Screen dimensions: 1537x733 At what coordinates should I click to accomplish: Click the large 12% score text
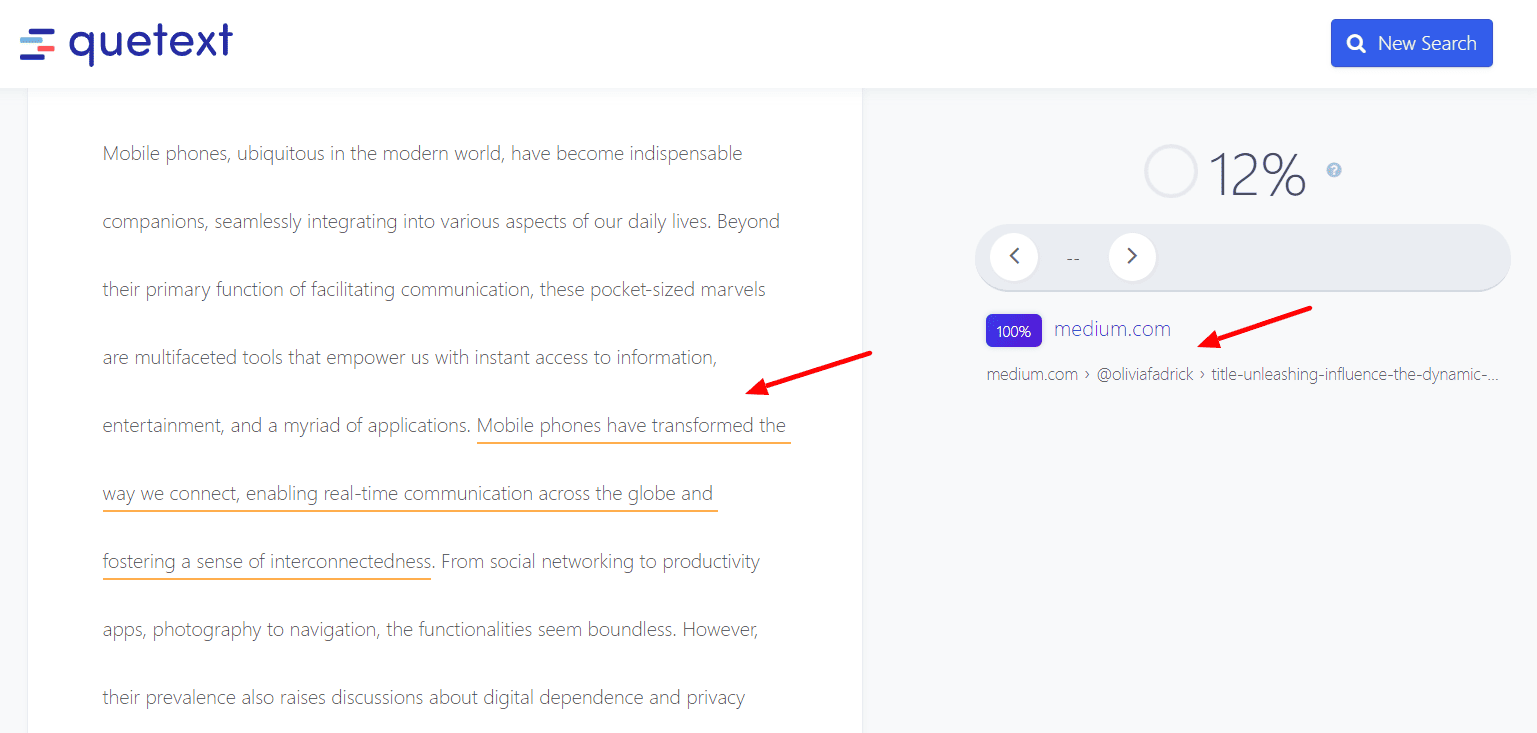click(1257, 175)
